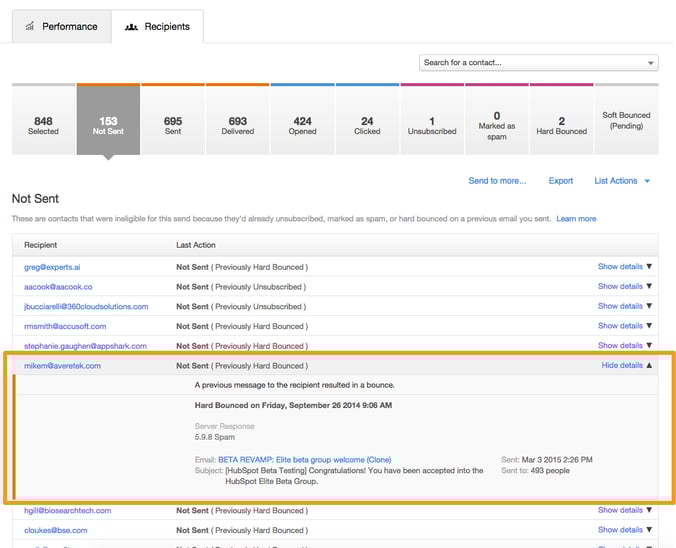
Task: Click the Learn more link
Action: pyautogui.click(x=576, y=219)
